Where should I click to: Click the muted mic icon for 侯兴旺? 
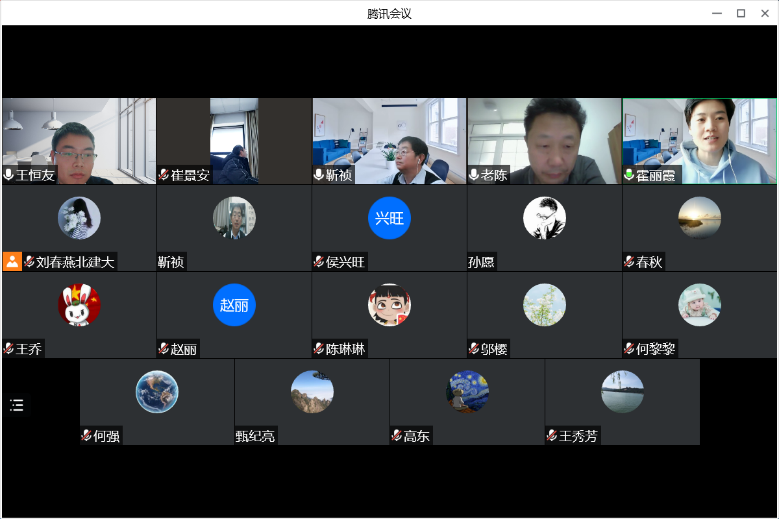coord(319,262)
